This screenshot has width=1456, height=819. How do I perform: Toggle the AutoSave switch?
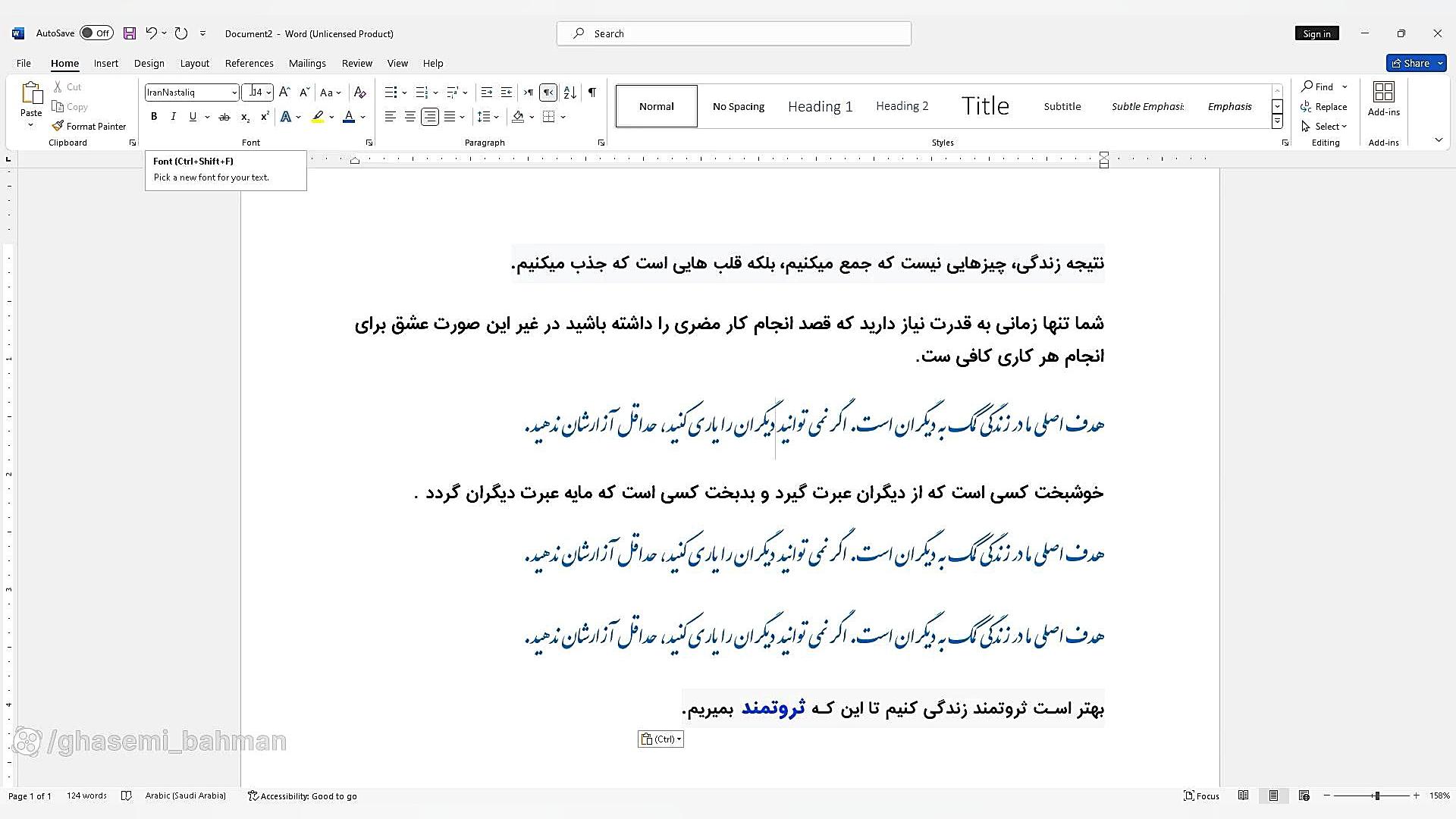[x=97, y=33]
